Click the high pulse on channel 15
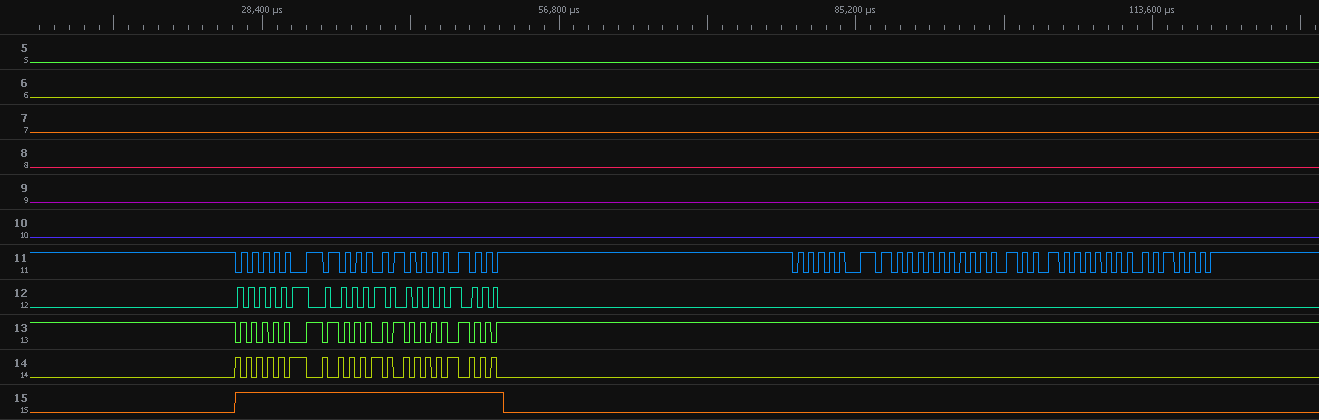The image size is (1319, 420). point(368,394)
